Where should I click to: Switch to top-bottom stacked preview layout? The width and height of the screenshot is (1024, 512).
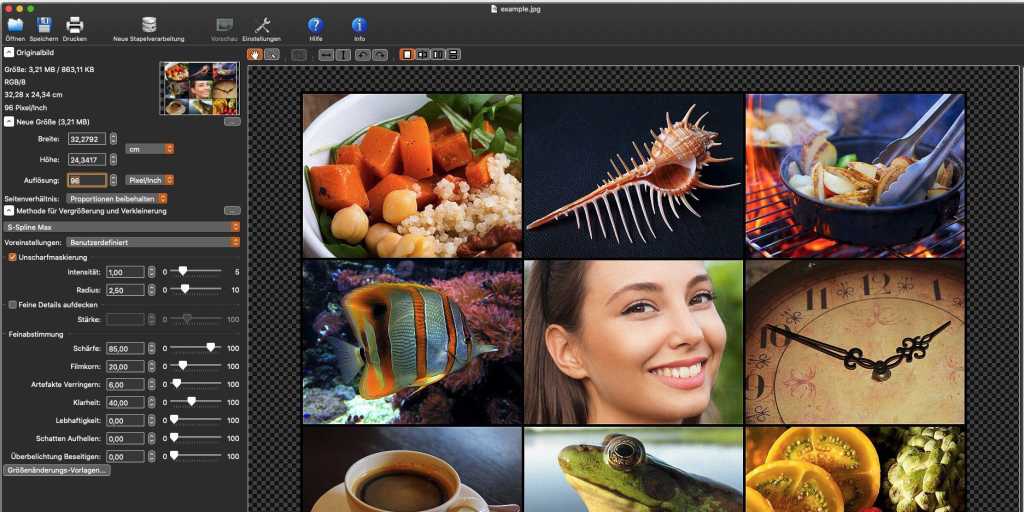click(x=454, y=55)
